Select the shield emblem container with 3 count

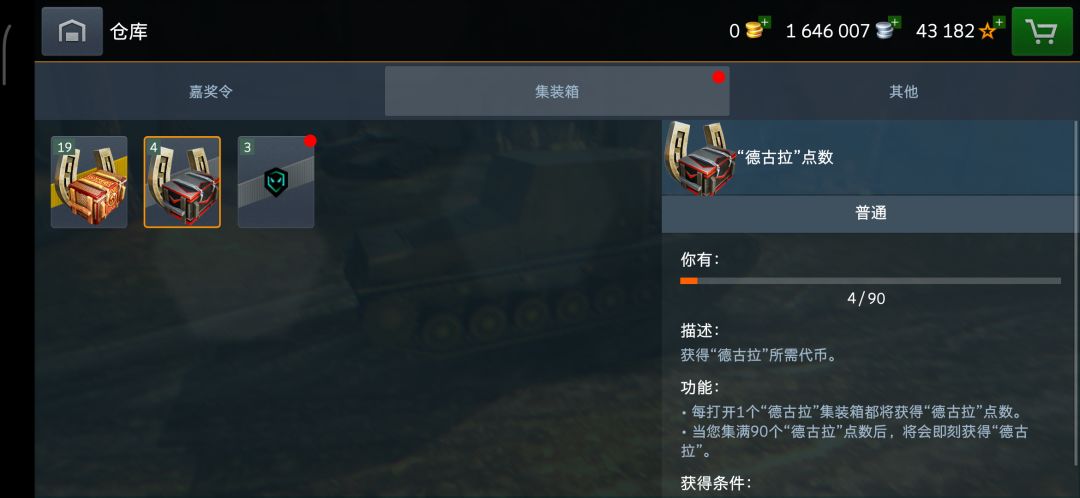coord(276,182)
